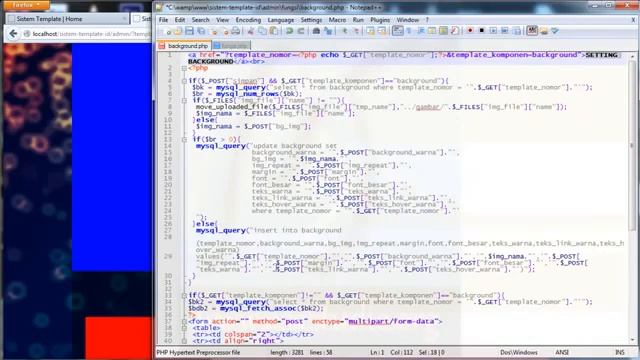Screen dimensions: 640x360
Task: Click the Print toolbar icon
Action: [236, 31]
